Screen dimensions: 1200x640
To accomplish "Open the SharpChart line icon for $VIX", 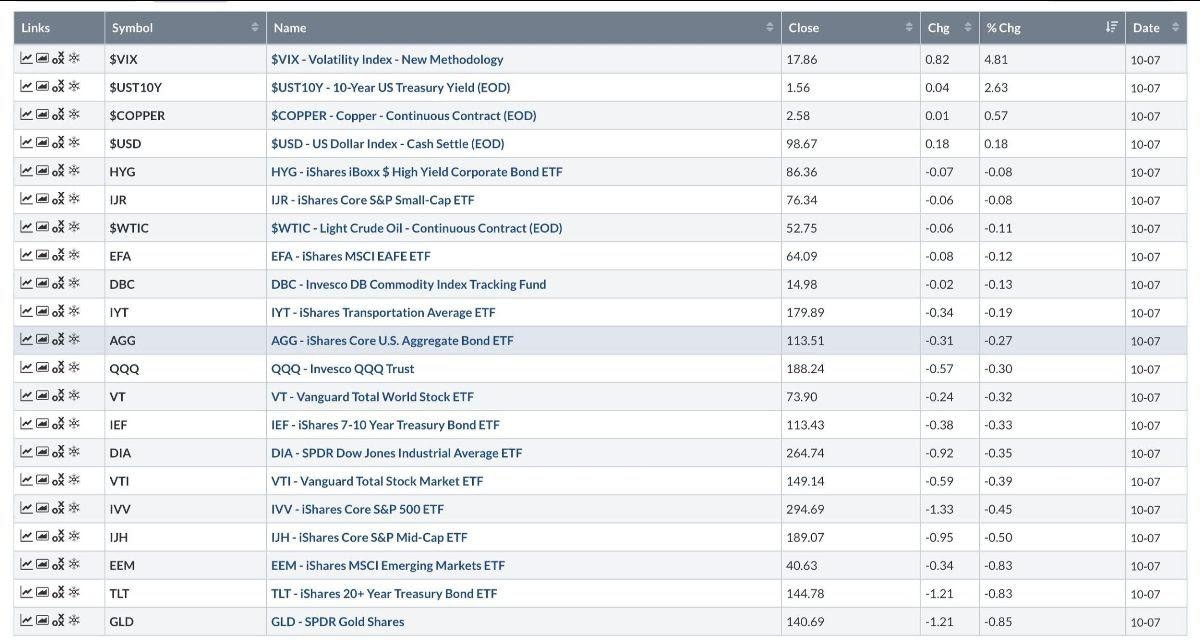I will click(26, 59).
